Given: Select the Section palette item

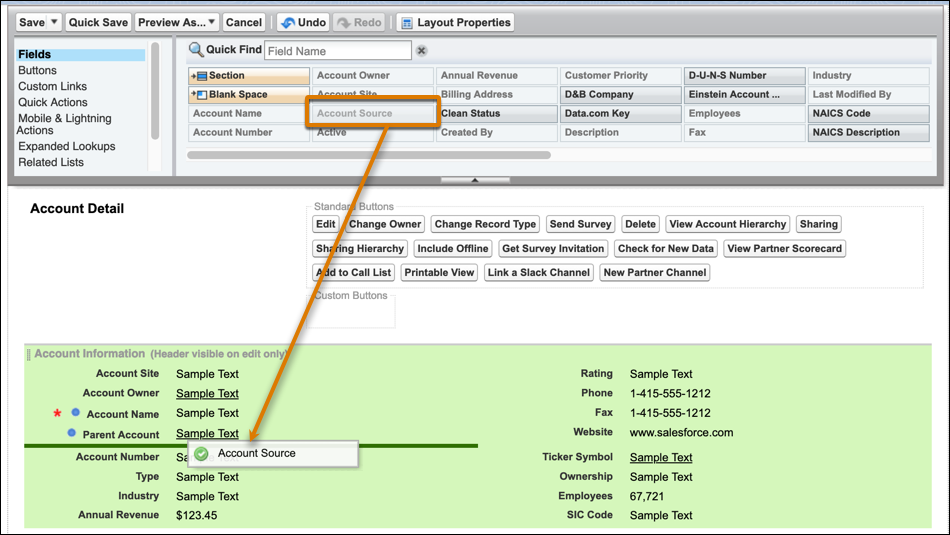Looking at the screenshot, I should coord(249,76).
